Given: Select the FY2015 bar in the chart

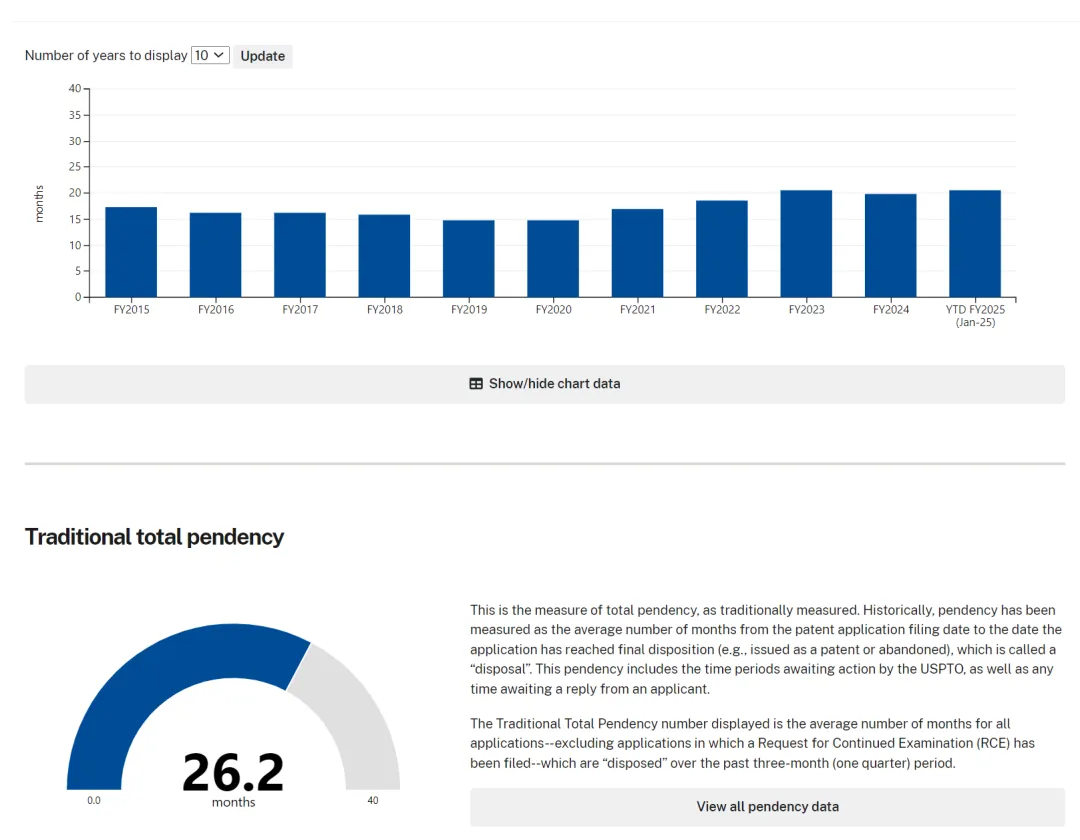Looking at the screenshot, I should 131,252.
